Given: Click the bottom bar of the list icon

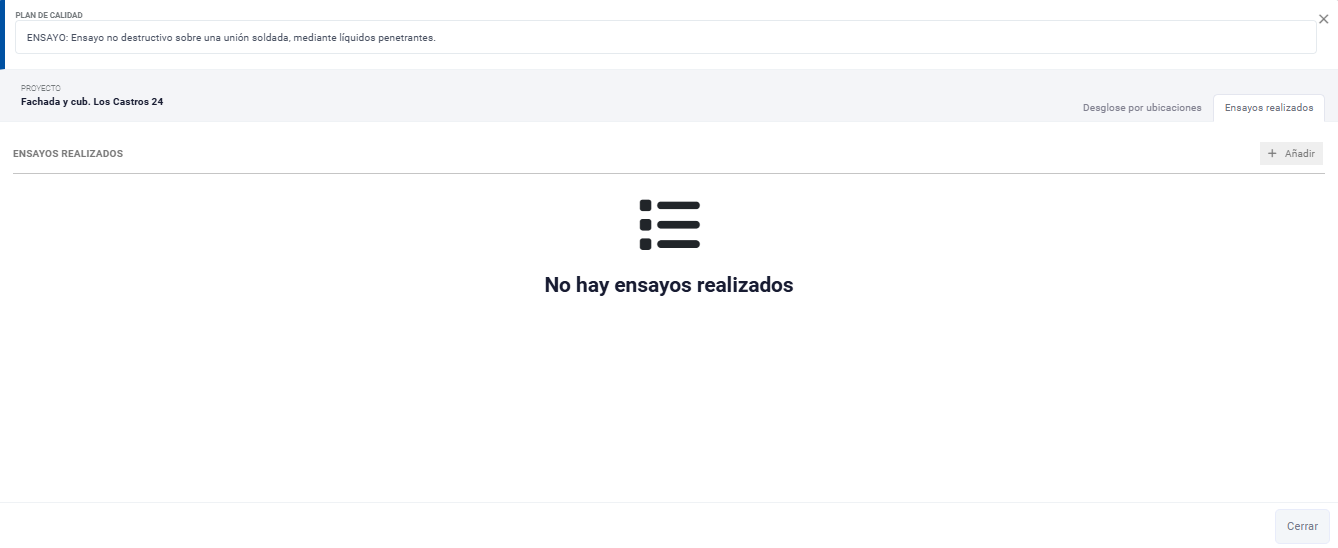Looking at the screenshot, I should pos(678,244).
